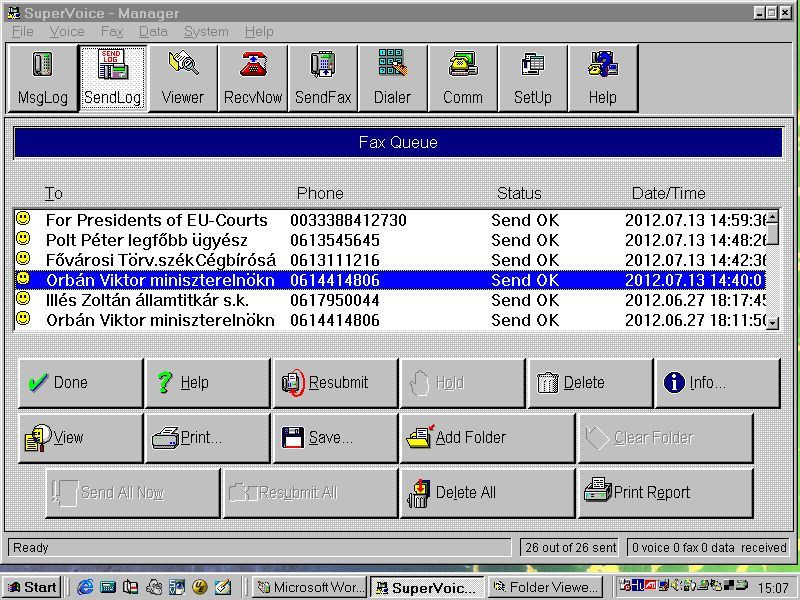Click the Phone column header
800x600 pixels.
320,193
